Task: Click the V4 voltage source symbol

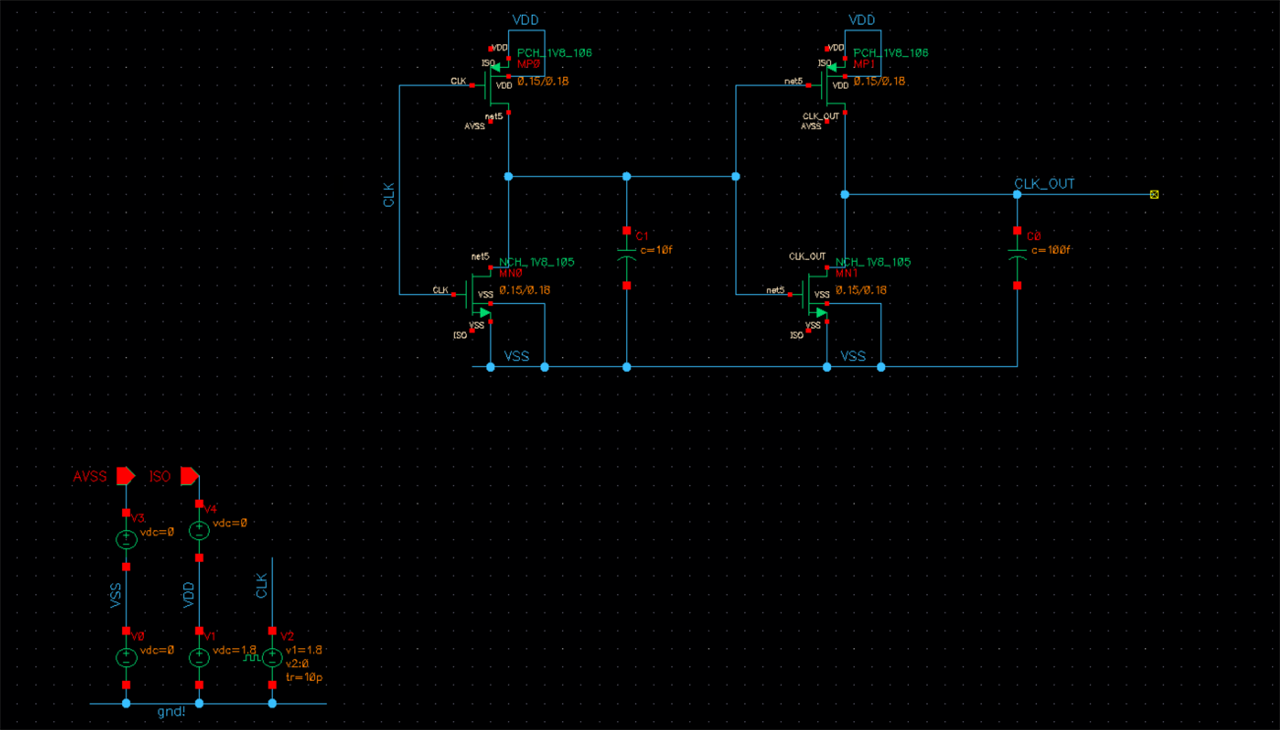Action: pos(199,531)
